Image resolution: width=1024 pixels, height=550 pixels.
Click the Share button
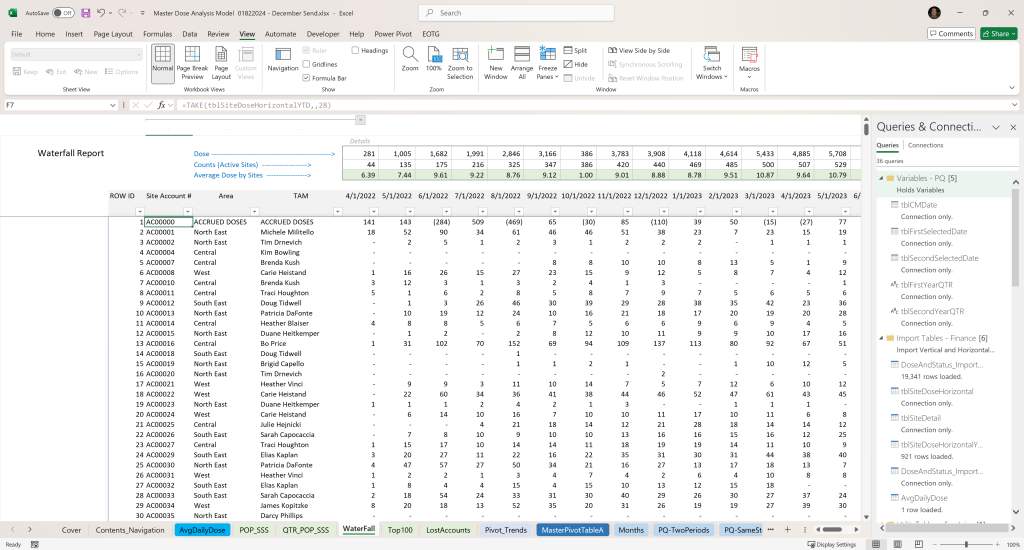pos(999,33)
